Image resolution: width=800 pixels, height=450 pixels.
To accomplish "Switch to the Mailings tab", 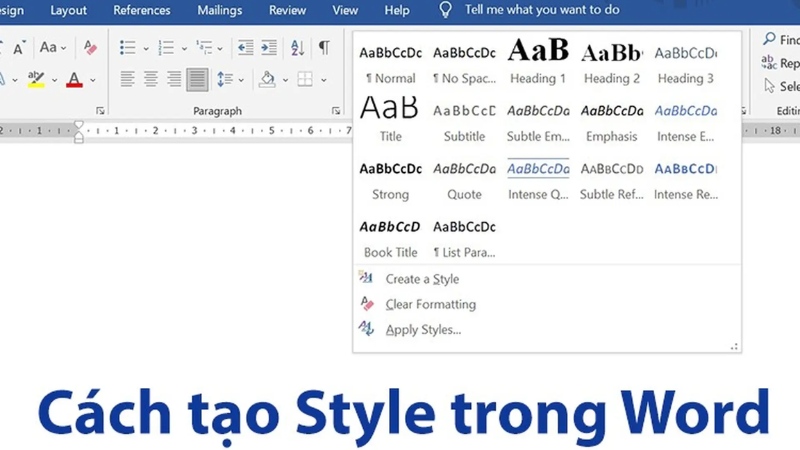I will pos(220,10).
